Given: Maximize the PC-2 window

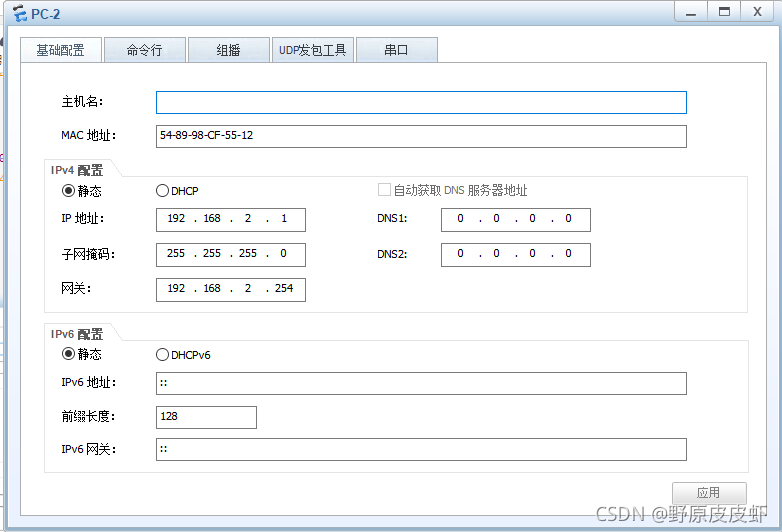Looking at the screenshot, I should coord(724,11).
